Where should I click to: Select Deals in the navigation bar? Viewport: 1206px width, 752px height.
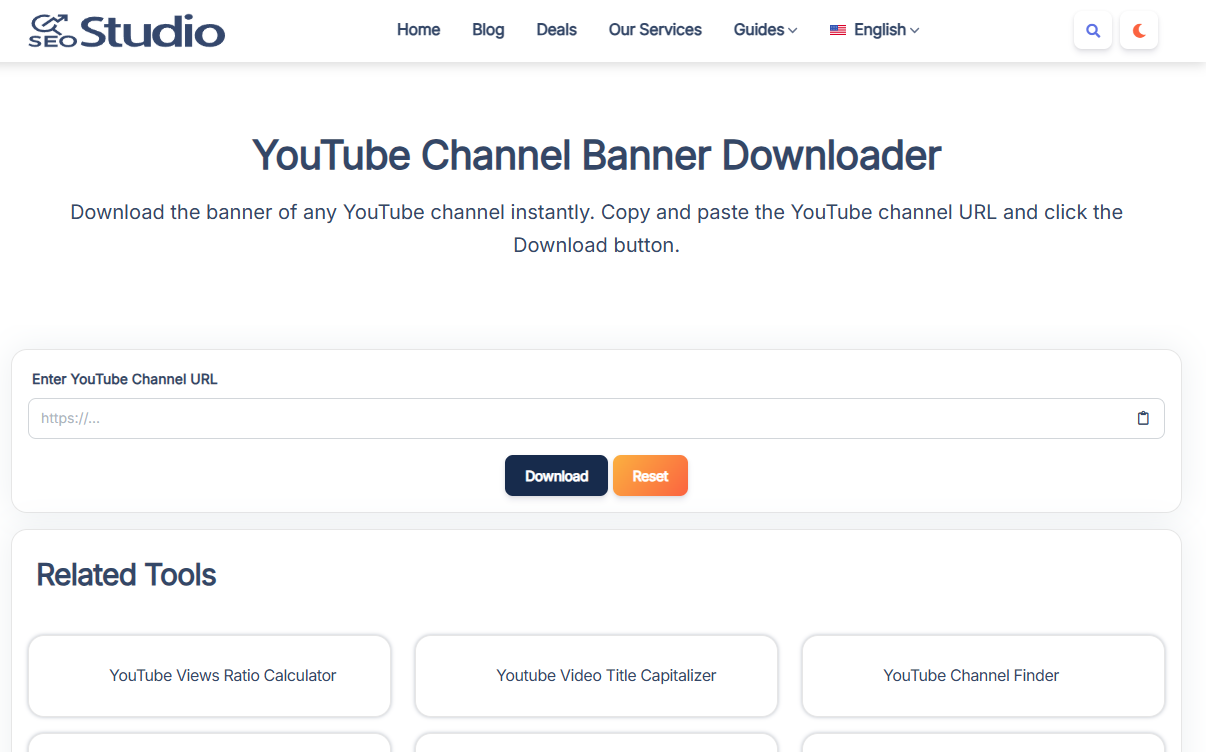(x=556, y=30)
